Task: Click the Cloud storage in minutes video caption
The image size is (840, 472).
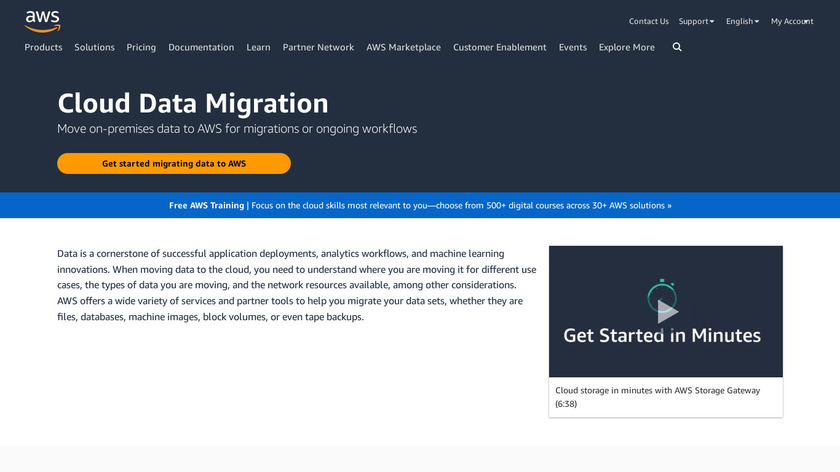Action: click(x=657, y=397)
